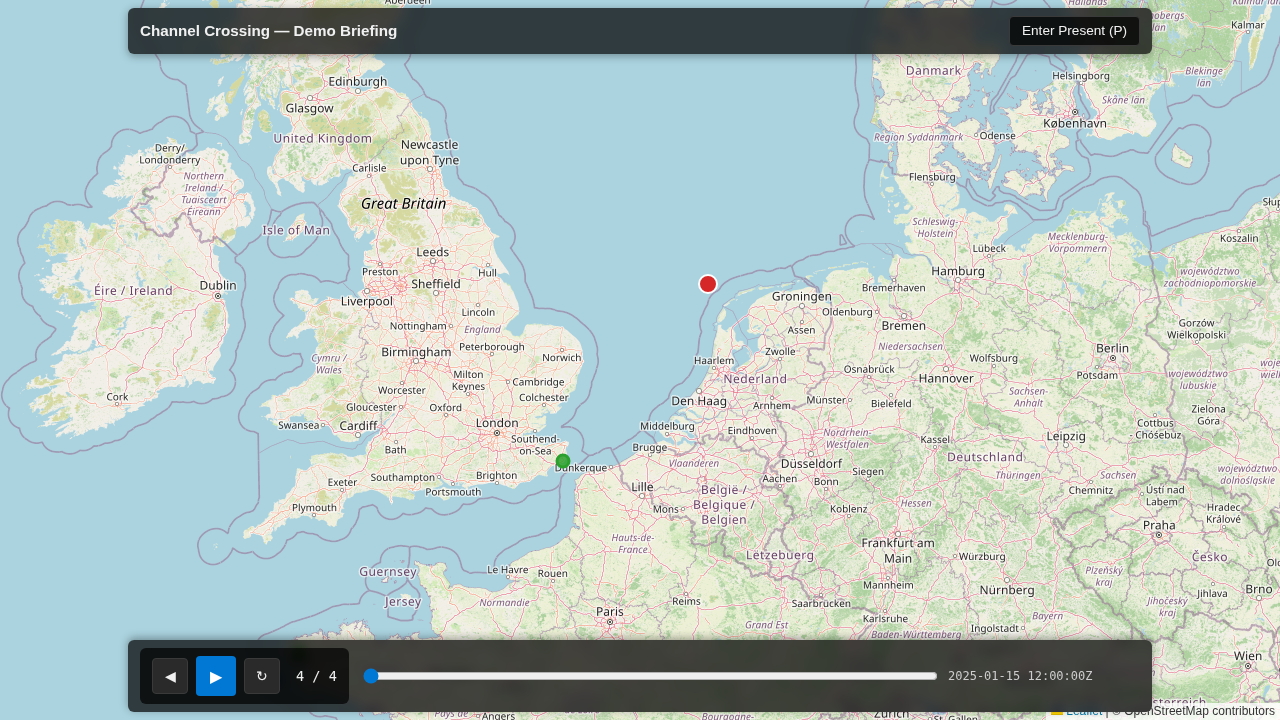Image resolution: width=1280 pixels, height=720 pixels.
Task: Click the Great Britain label
Action: coord(404,204)
